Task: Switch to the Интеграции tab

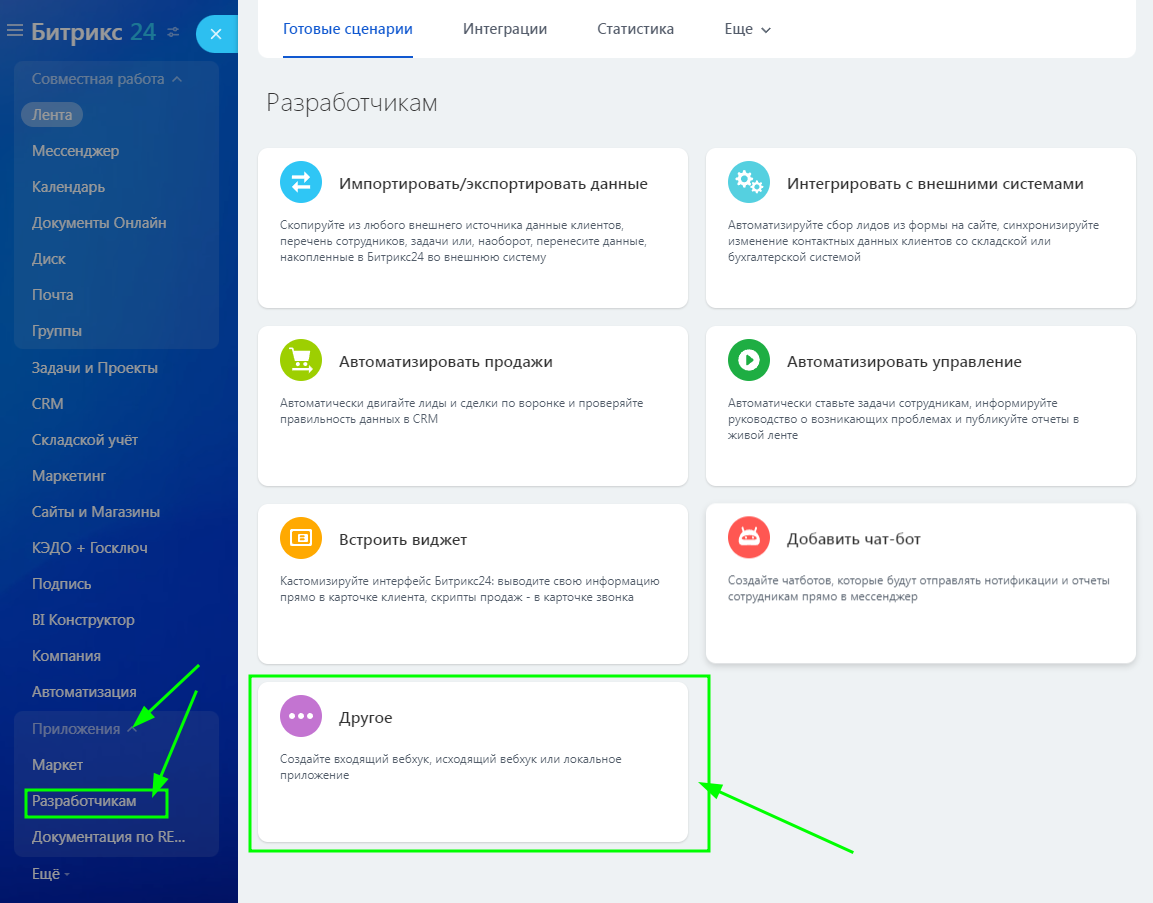Action: click(505, 29)
